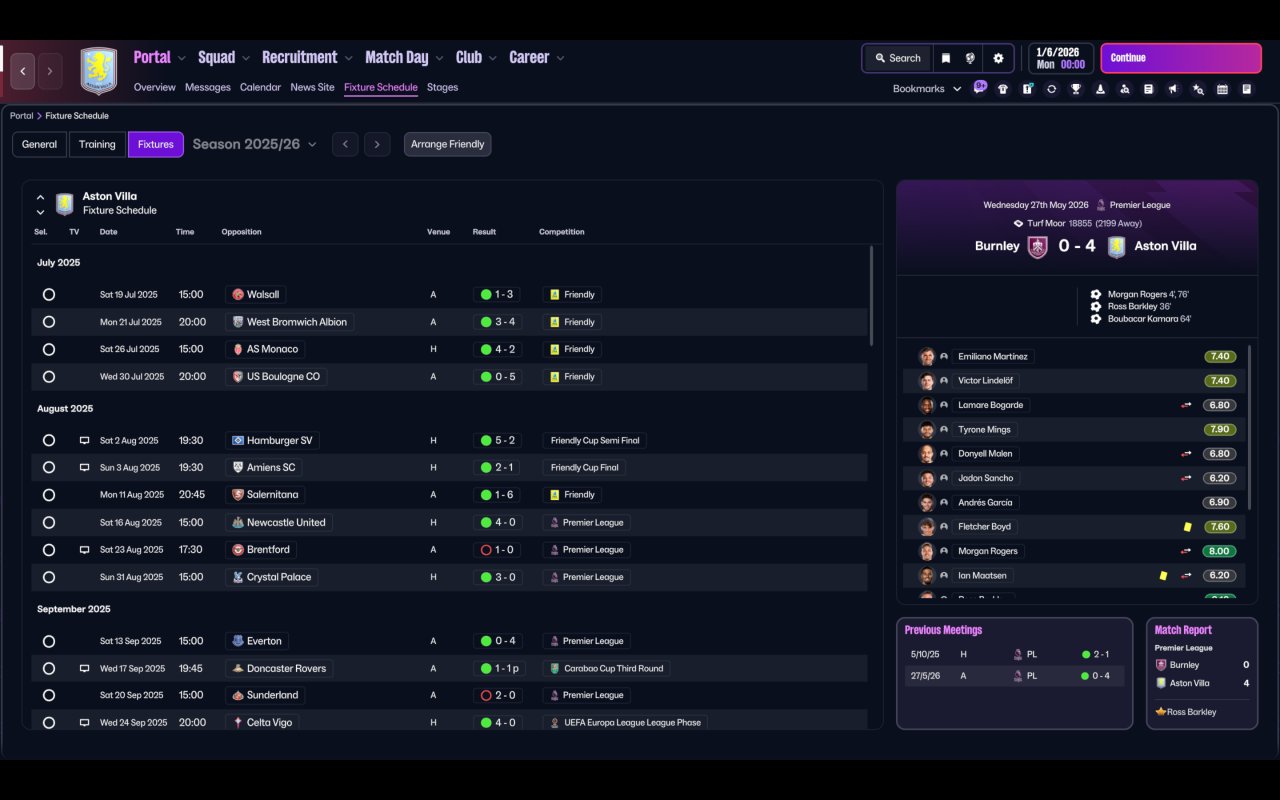Open the Season 2025/26 dropdown

(255, 144)
